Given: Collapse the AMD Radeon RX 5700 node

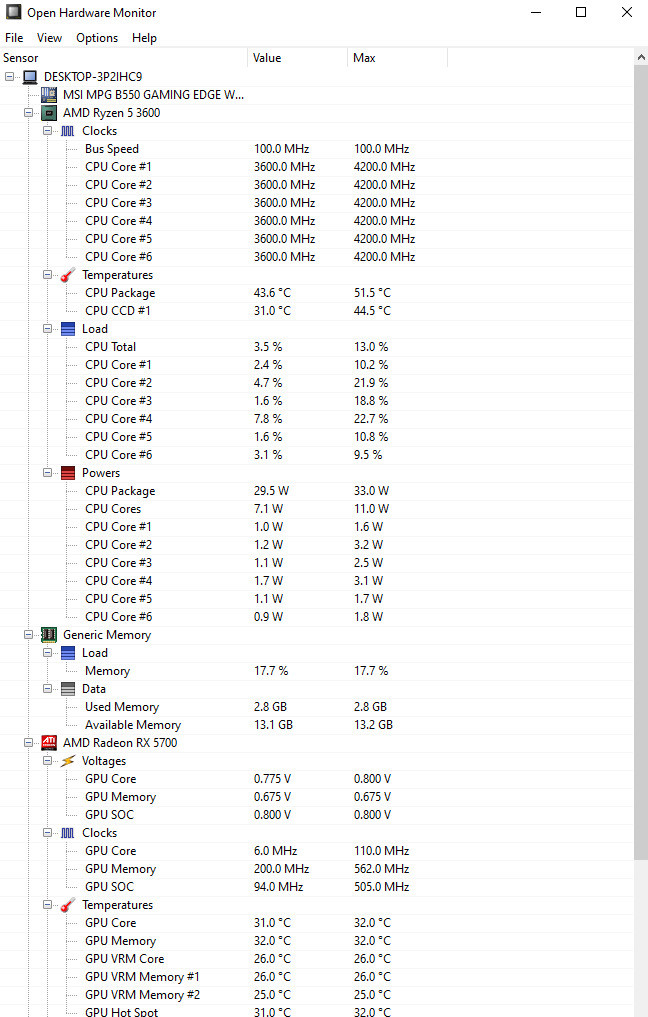Looking at the screenshot, I should (29, 742).
